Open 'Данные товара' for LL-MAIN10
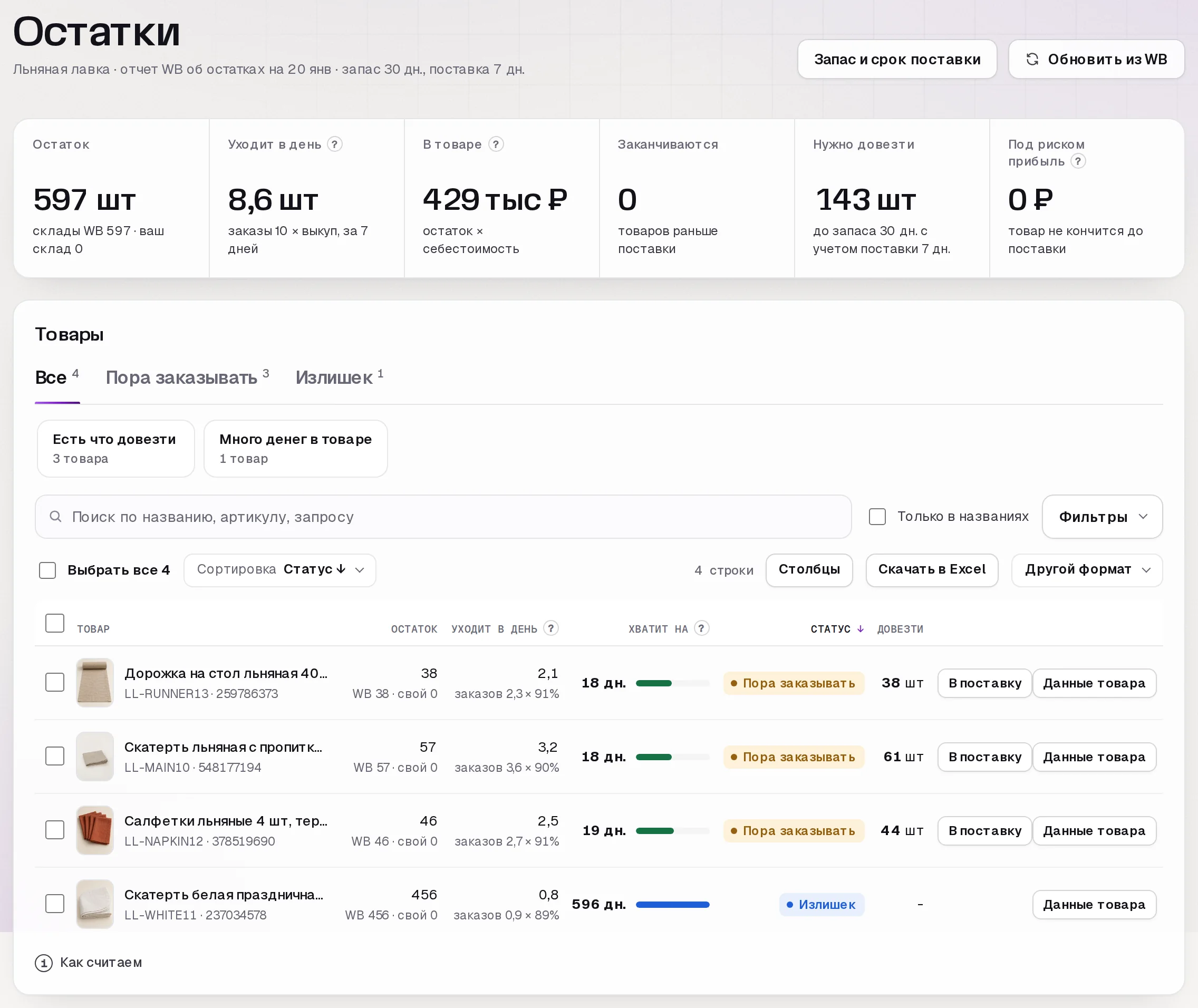 (1094, 757)
